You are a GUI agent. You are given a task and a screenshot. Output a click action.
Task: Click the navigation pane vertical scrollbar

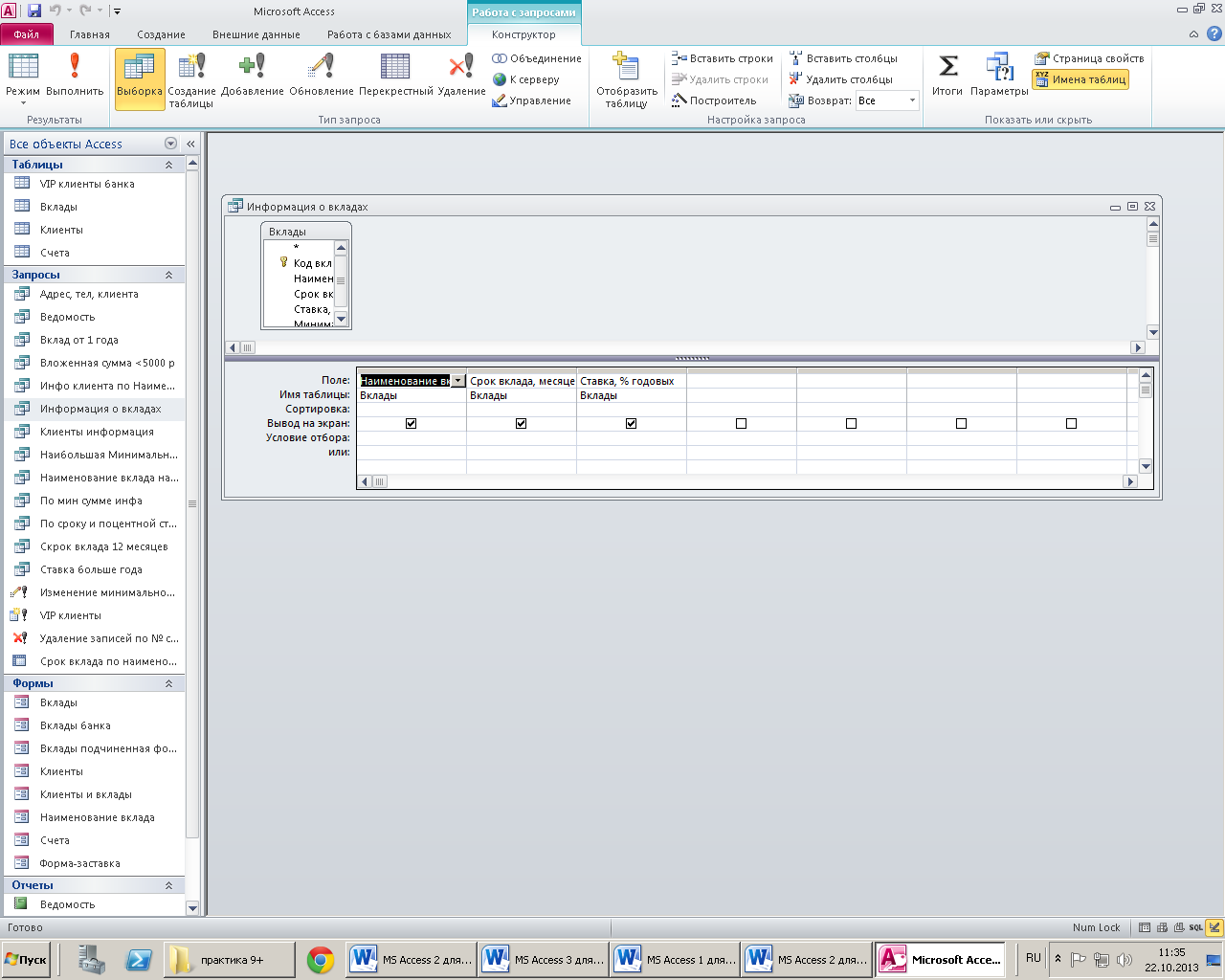[x=192, y=536]
